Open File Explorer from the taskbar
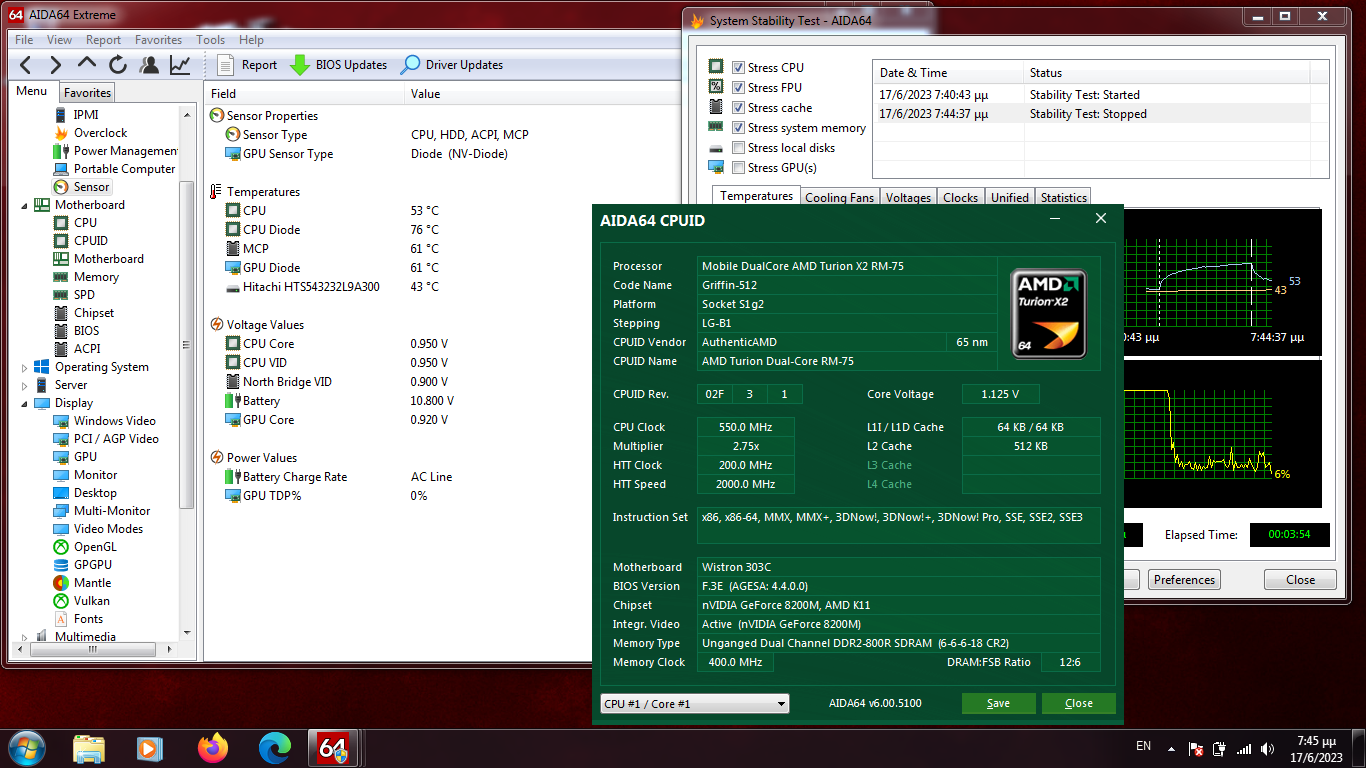Image resolution: width=1366 pixels, height=768 pixels. pos(89,747)
